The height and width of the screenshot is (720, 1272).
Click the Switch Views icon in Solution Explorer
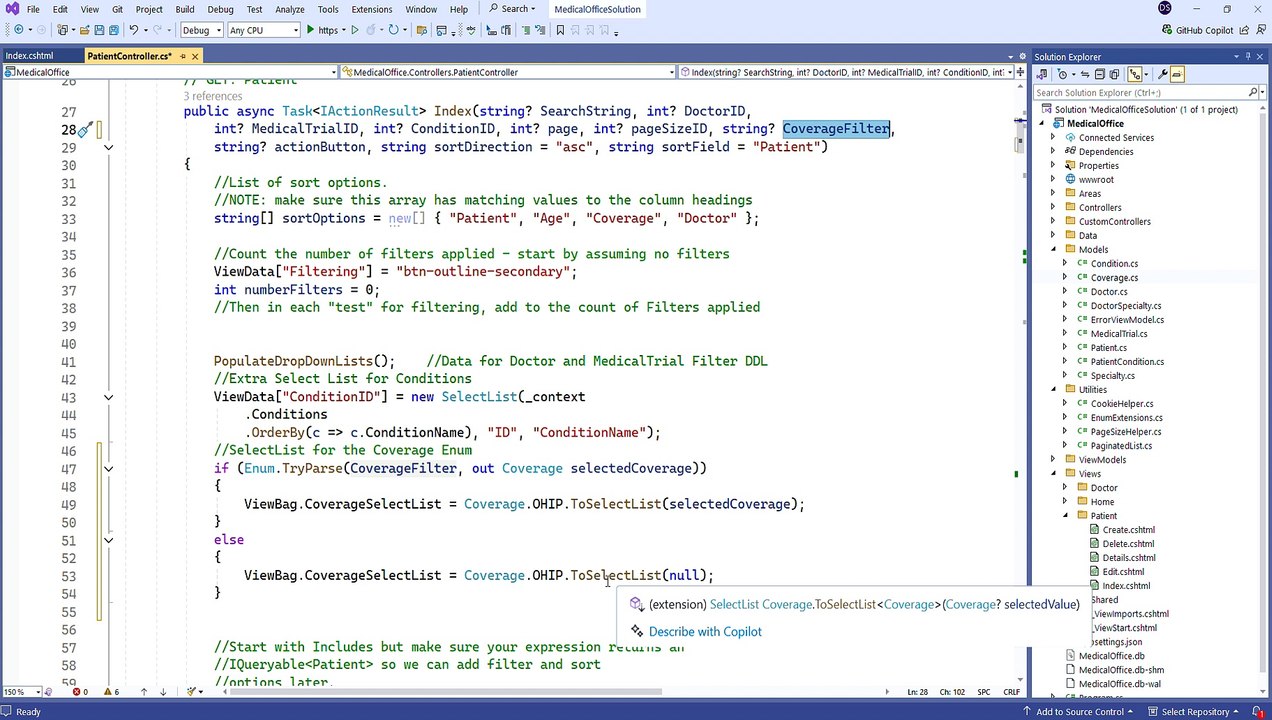coord(1042,74)
